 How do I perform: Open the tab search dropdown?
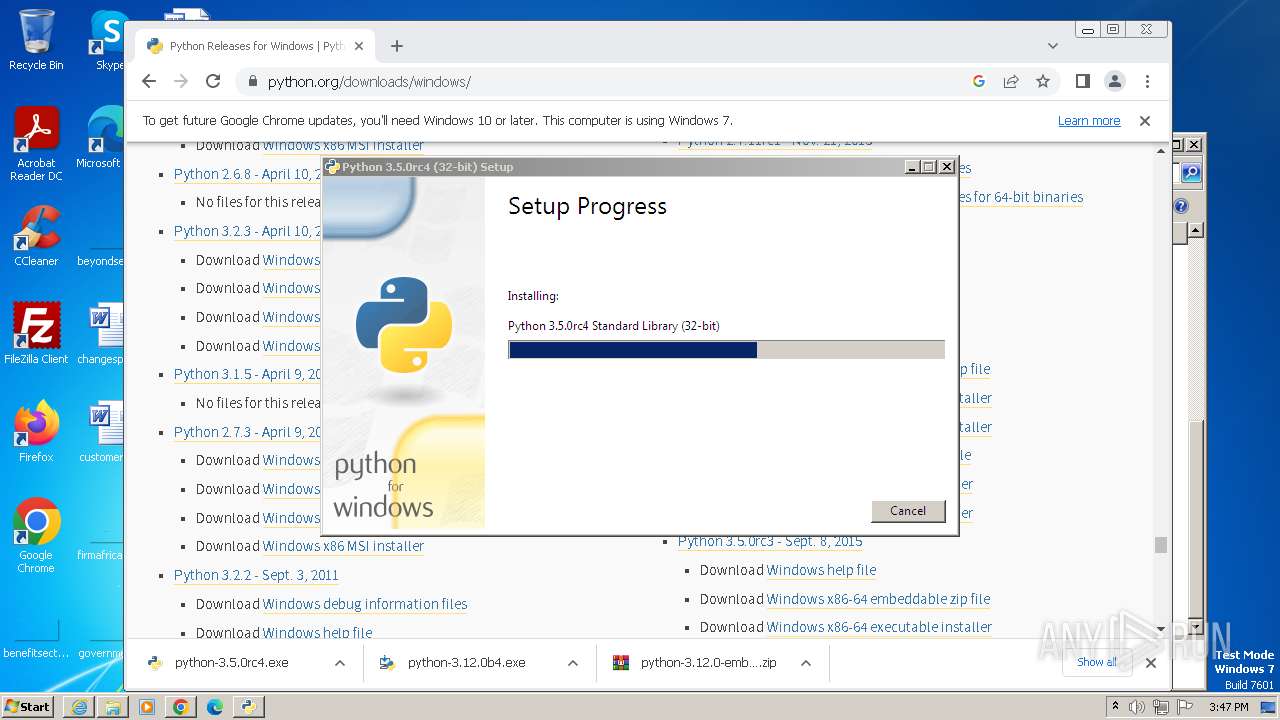click(x=1053, y=46)
